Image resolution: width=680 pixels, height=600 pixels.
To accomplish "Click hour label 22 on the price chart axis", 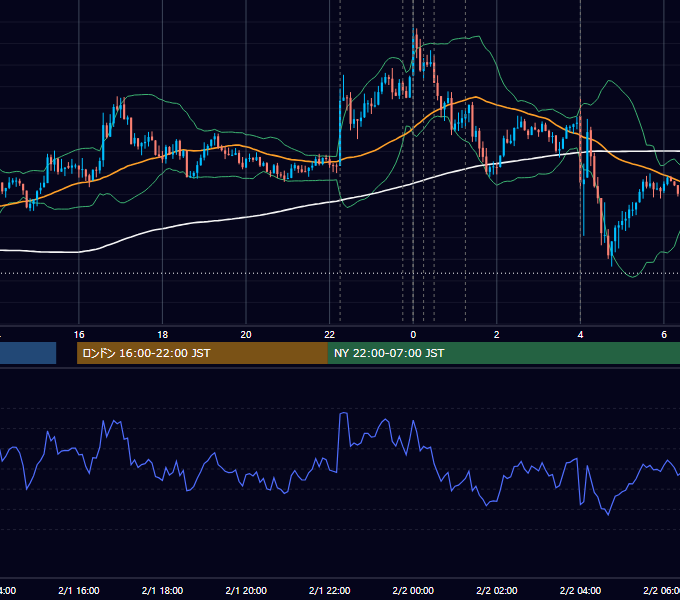I will (x=330, y=335).
